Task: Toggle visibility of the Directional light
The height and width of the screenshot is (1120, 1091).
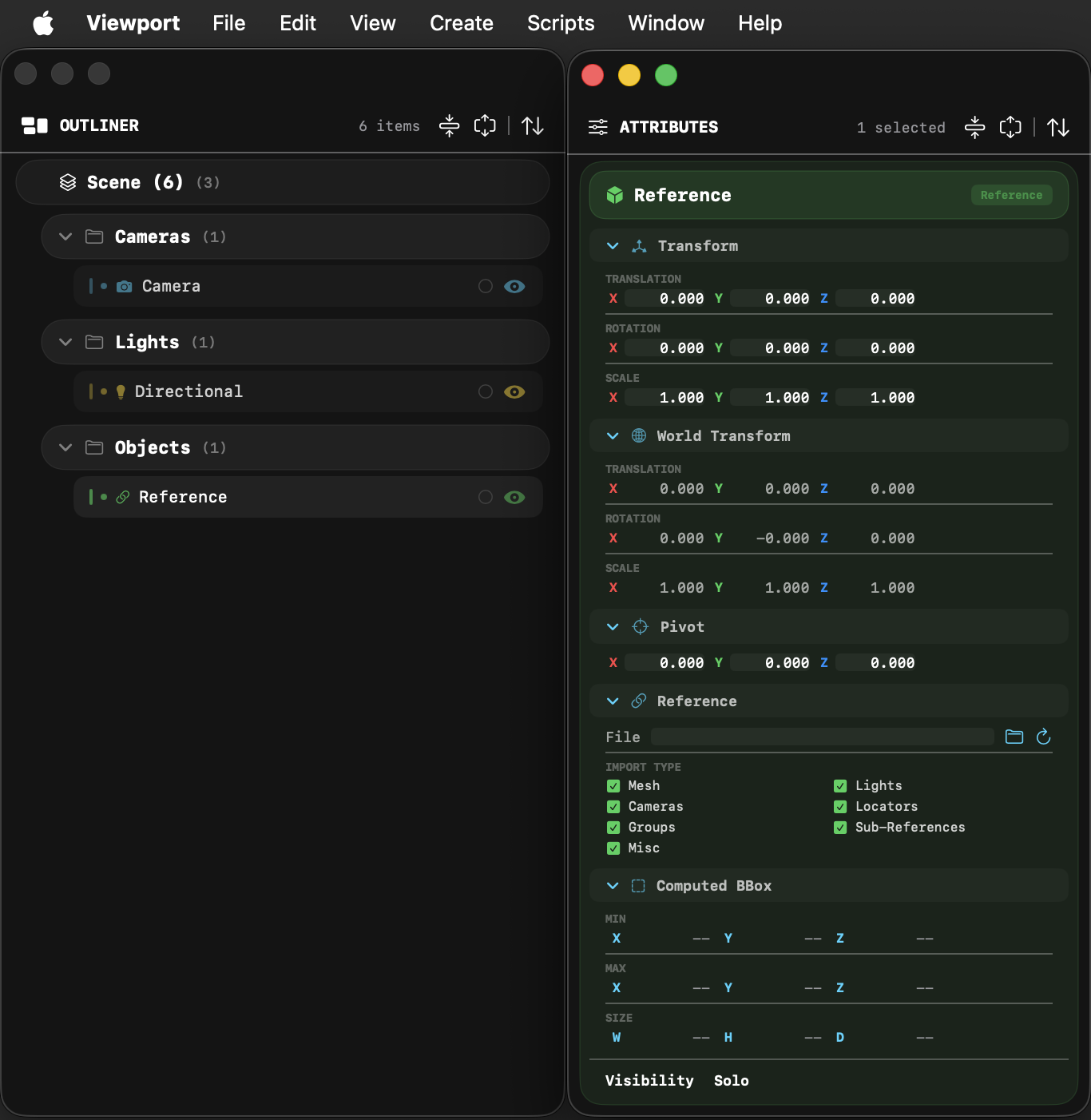Action: click(514, 391)
